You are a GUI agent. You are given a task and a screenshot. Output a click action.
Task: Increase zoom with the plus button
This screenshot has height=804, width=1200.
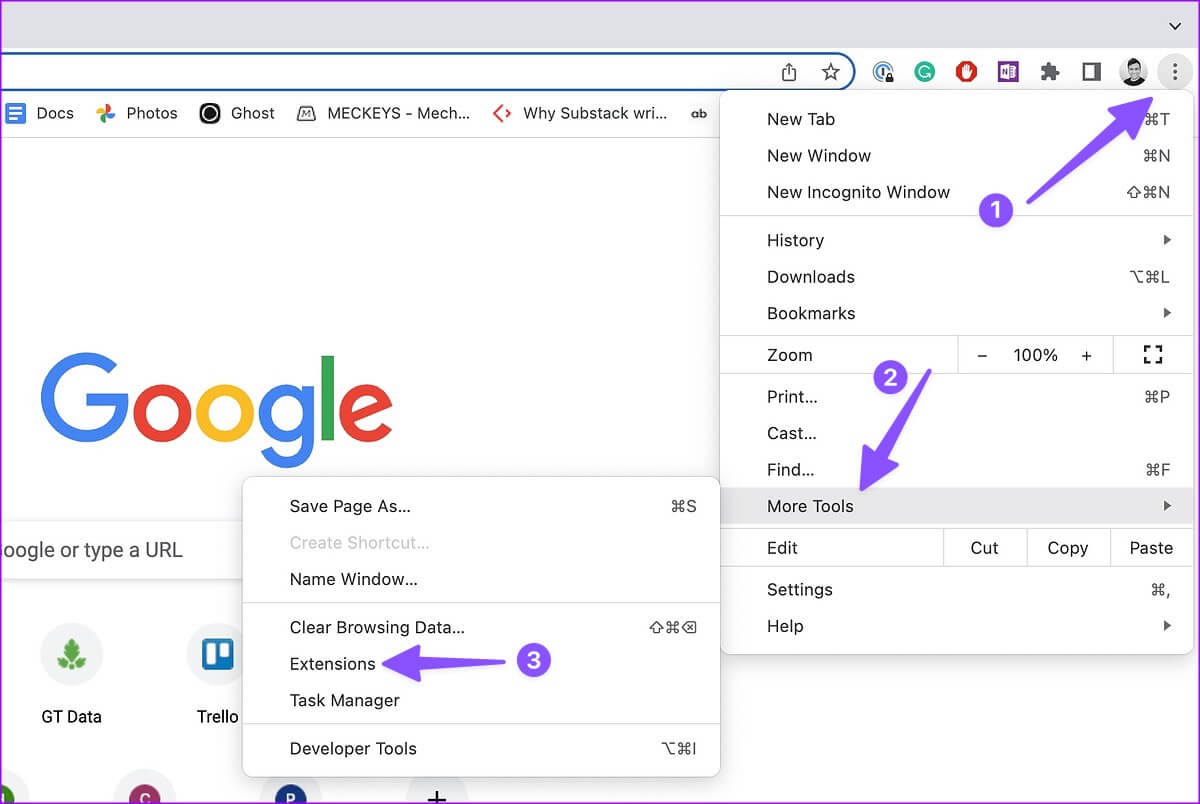click(x=1087, y=355)
